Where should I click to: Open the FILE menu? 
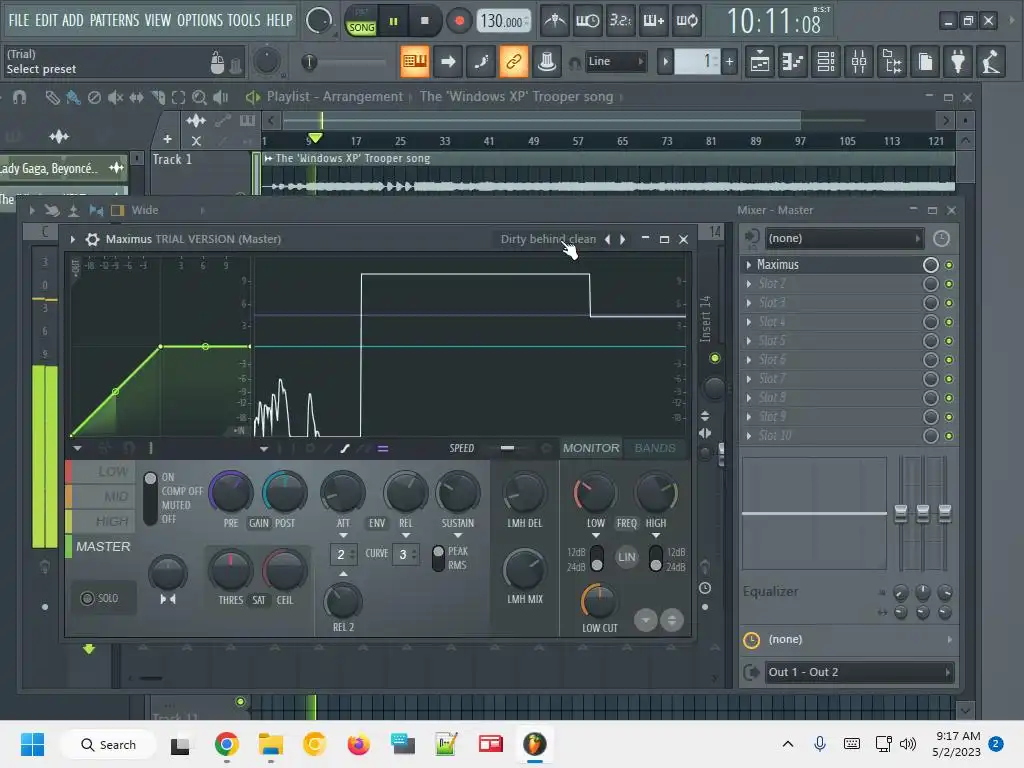click(x=19, y=20)
